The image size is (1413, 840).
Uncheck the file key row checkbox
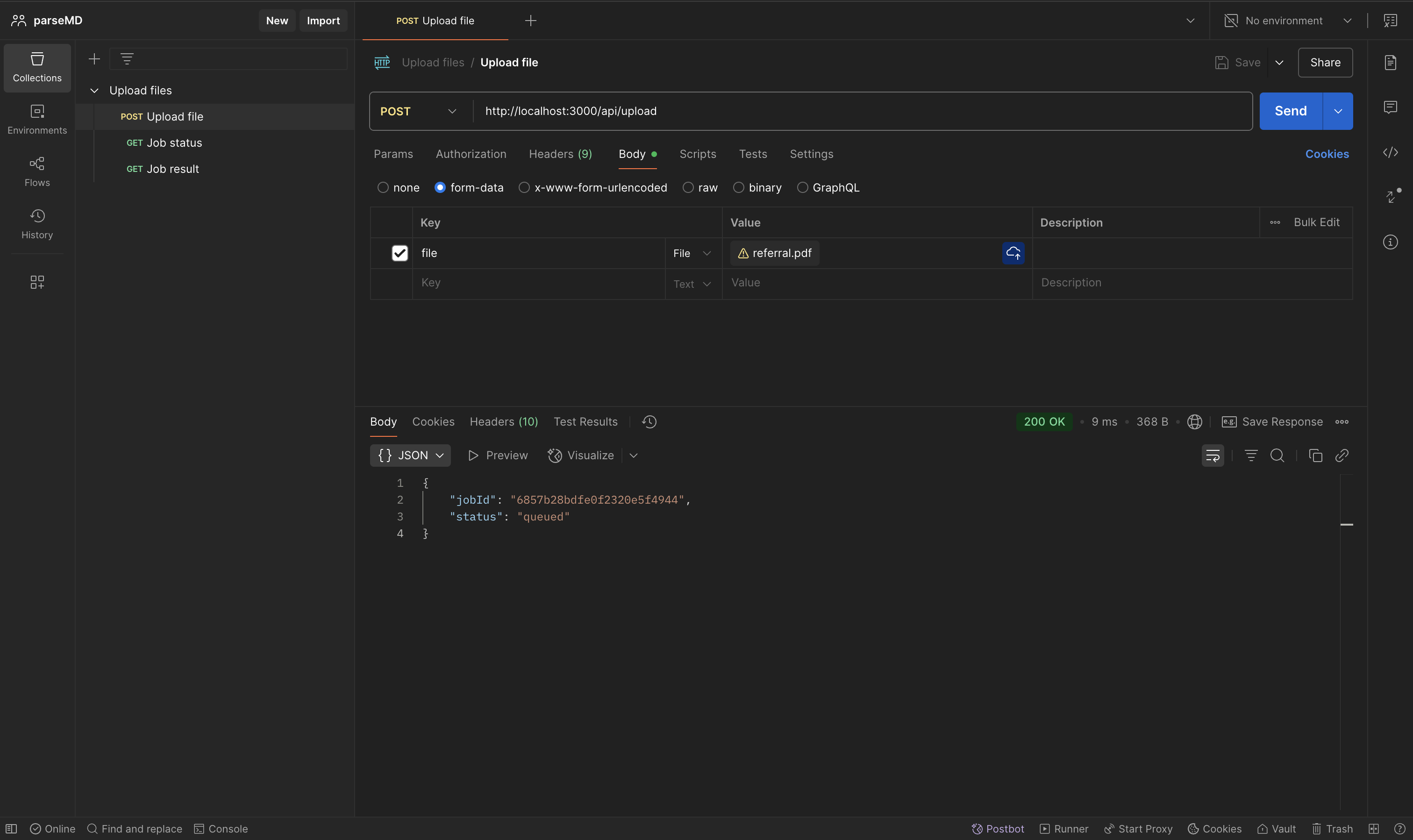tap(400, 253)
